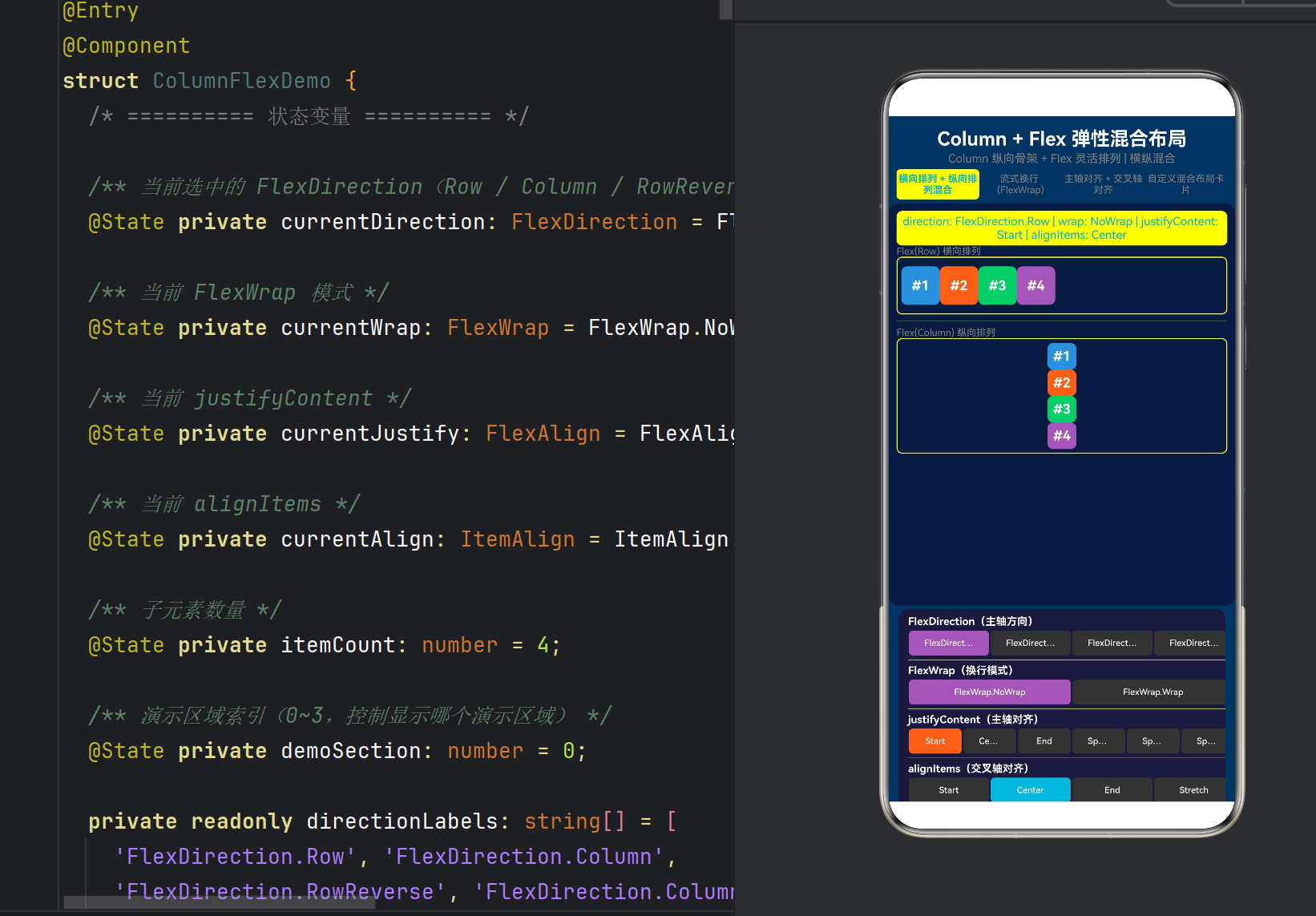Select Center under alignItems
The width and height of the screenshot is (1316, 916).
pyautogui.click(x=1030, y=789)
